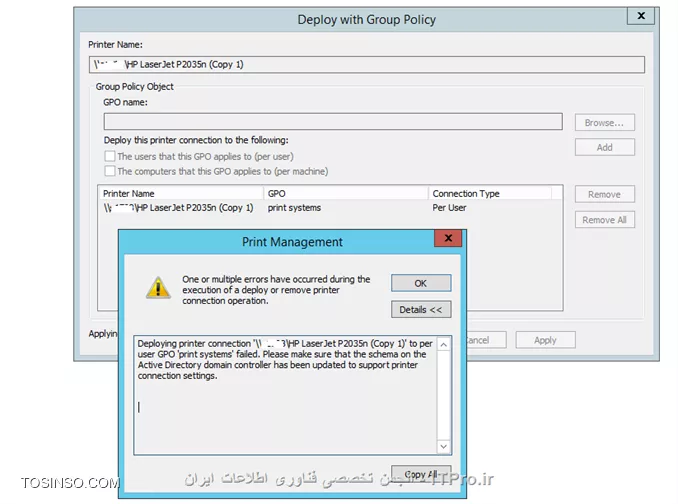Click scroll down arrow in error details box
Image resolution: width=678 pixels, height=504 pixels.
click(x=444, y=446)
